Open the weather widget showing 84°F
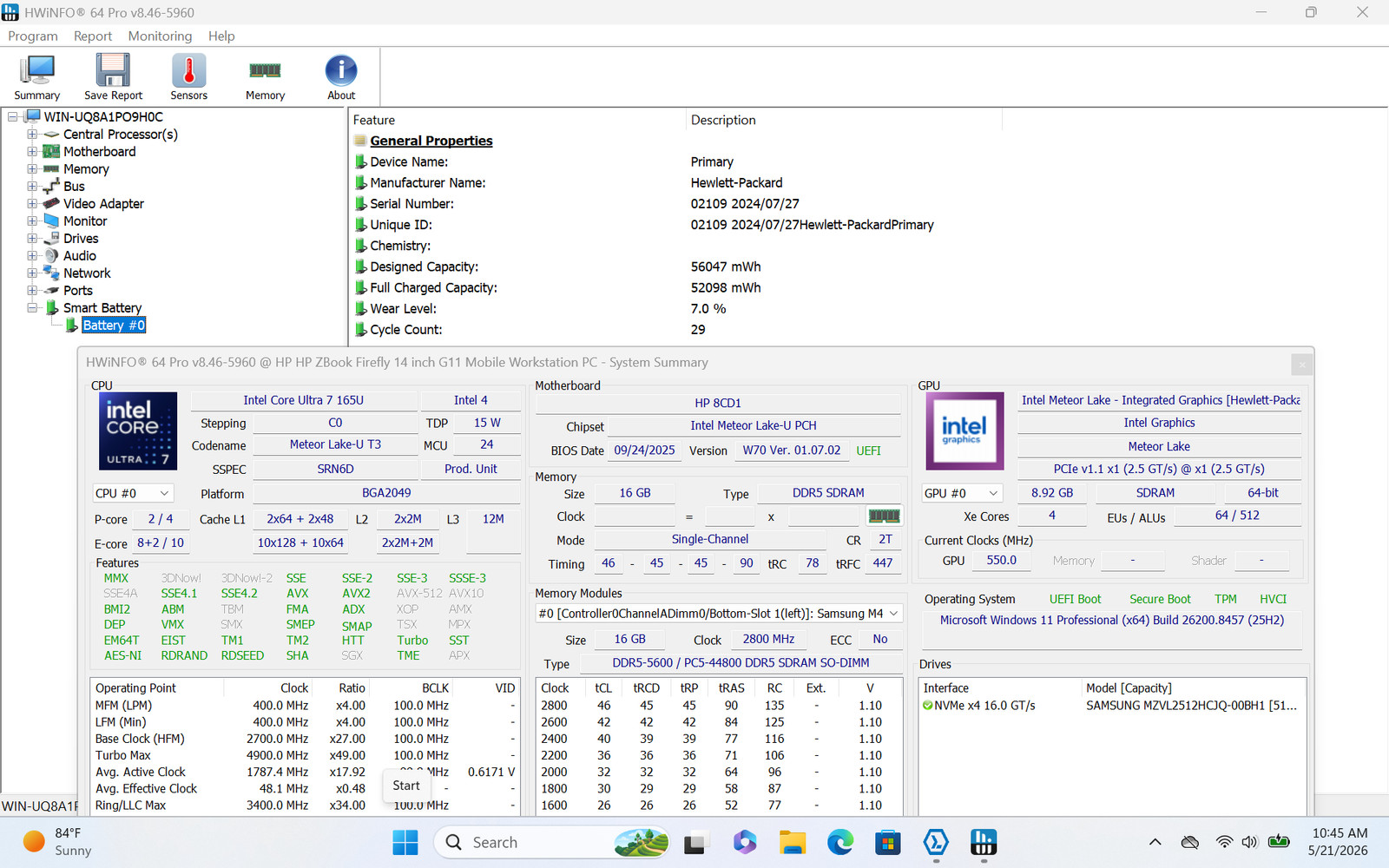Viewport: 1389px width, 868px height. coord(57,842)
